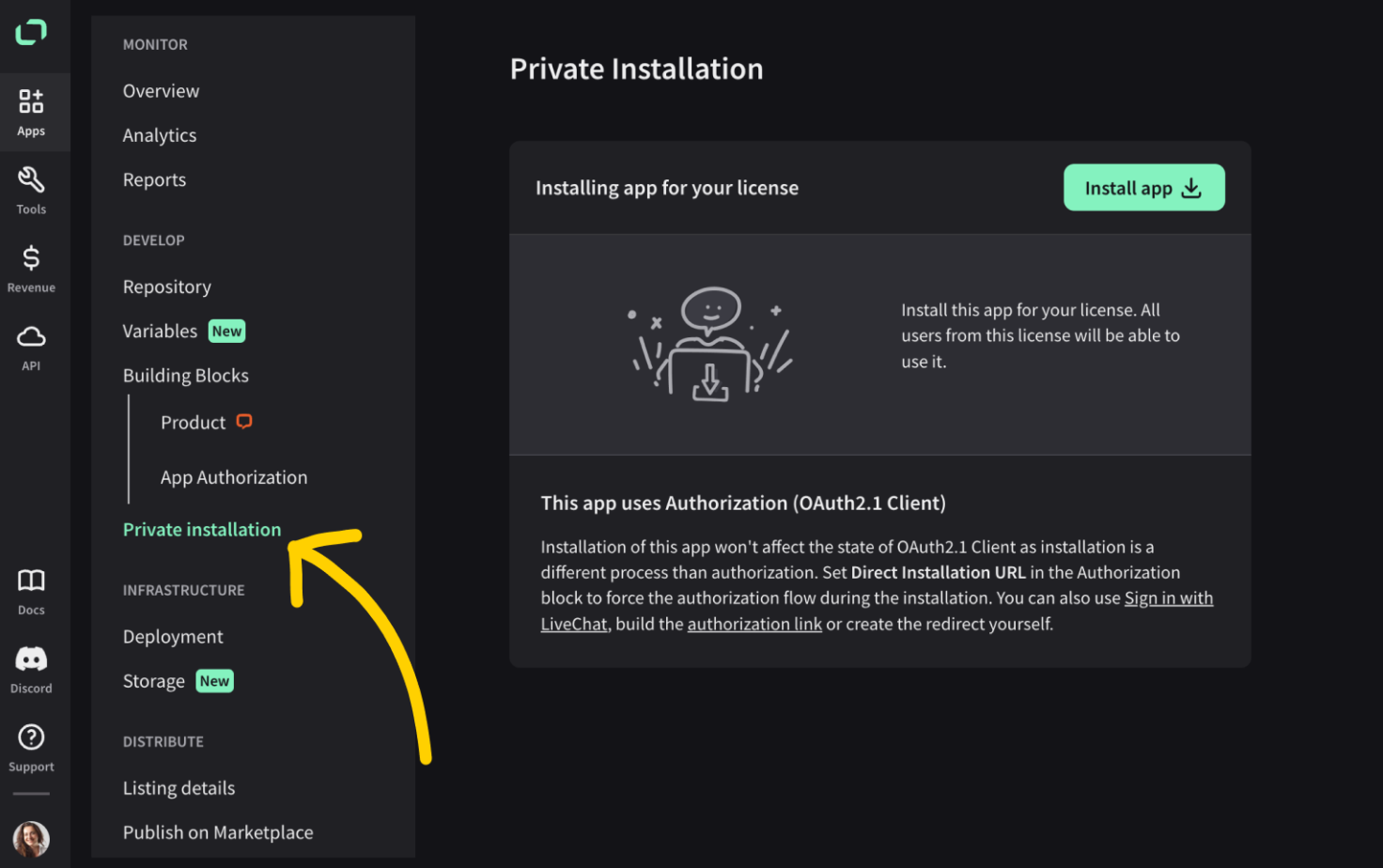The image size is (1383, 868).
Task: Follow the Sign in with LiveChat link
Action: 877,611
